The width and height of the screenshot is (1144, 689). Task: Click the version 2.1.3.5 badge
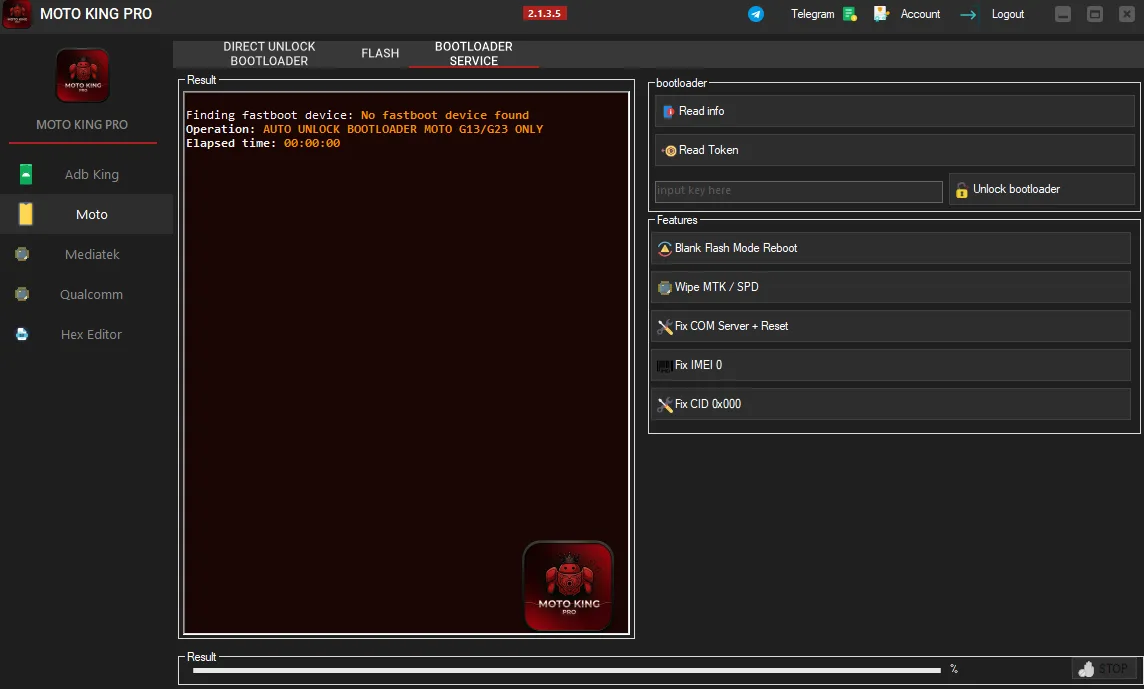tap(544, 13)
